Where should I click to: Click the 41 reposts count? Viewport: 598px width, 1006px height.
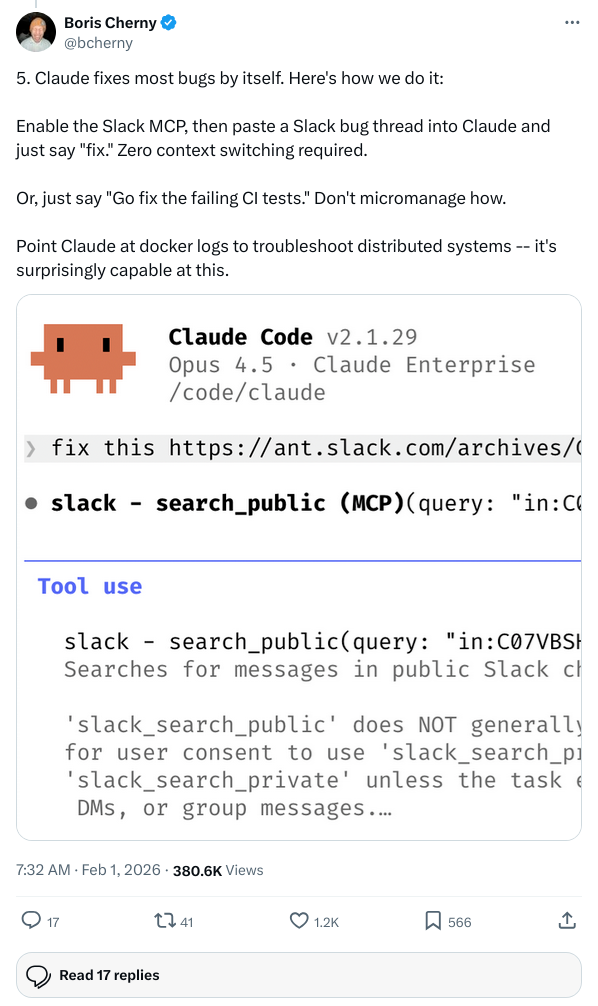coord(186,922)
